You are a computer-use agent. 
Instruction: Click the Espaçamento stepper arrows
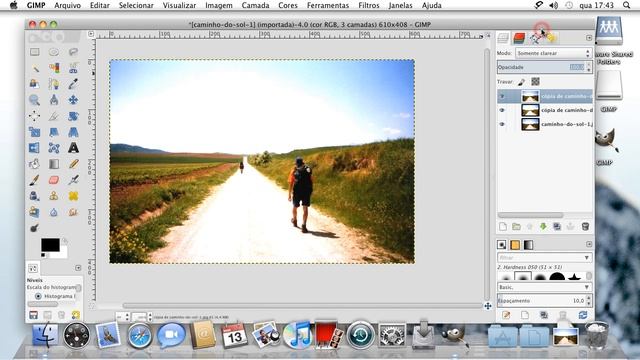tap(589, 301)
